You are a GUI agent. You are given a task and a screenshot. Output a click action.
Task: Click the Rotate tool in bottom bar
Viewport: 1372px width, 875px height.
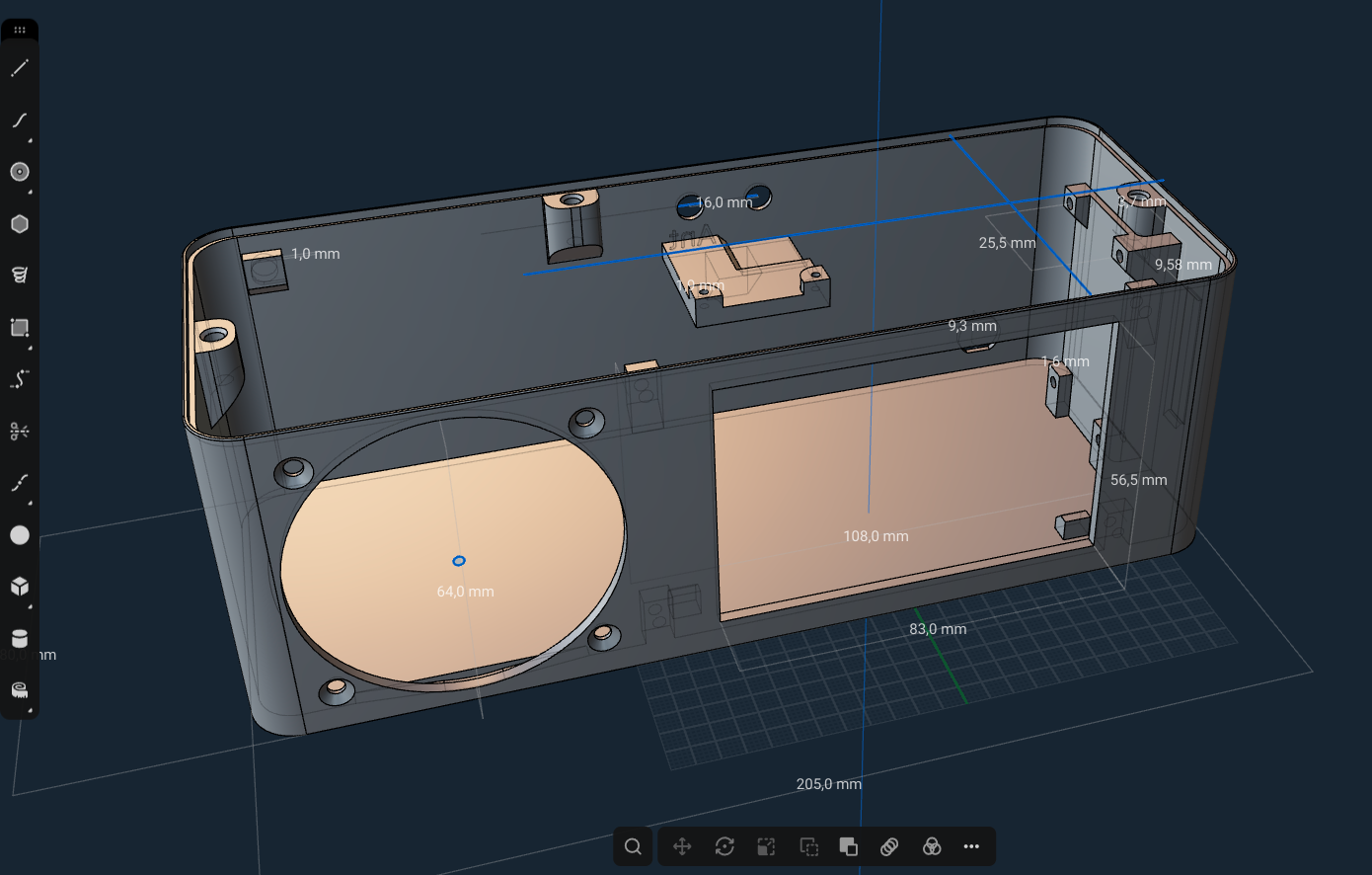(724, 846)
